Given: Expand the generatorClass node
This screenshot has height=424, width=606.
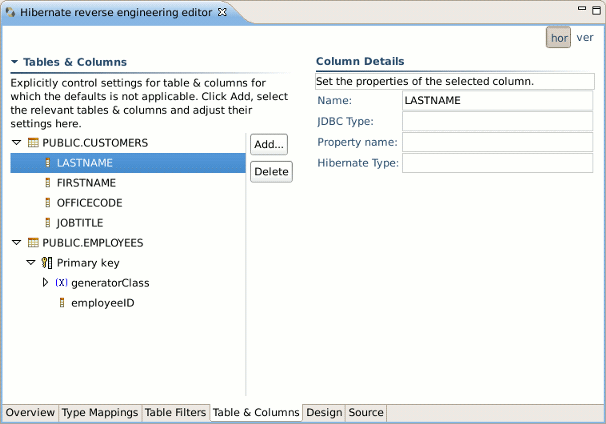Looking at the screenshot, I should pyautogui.click(x=45, y=283).
